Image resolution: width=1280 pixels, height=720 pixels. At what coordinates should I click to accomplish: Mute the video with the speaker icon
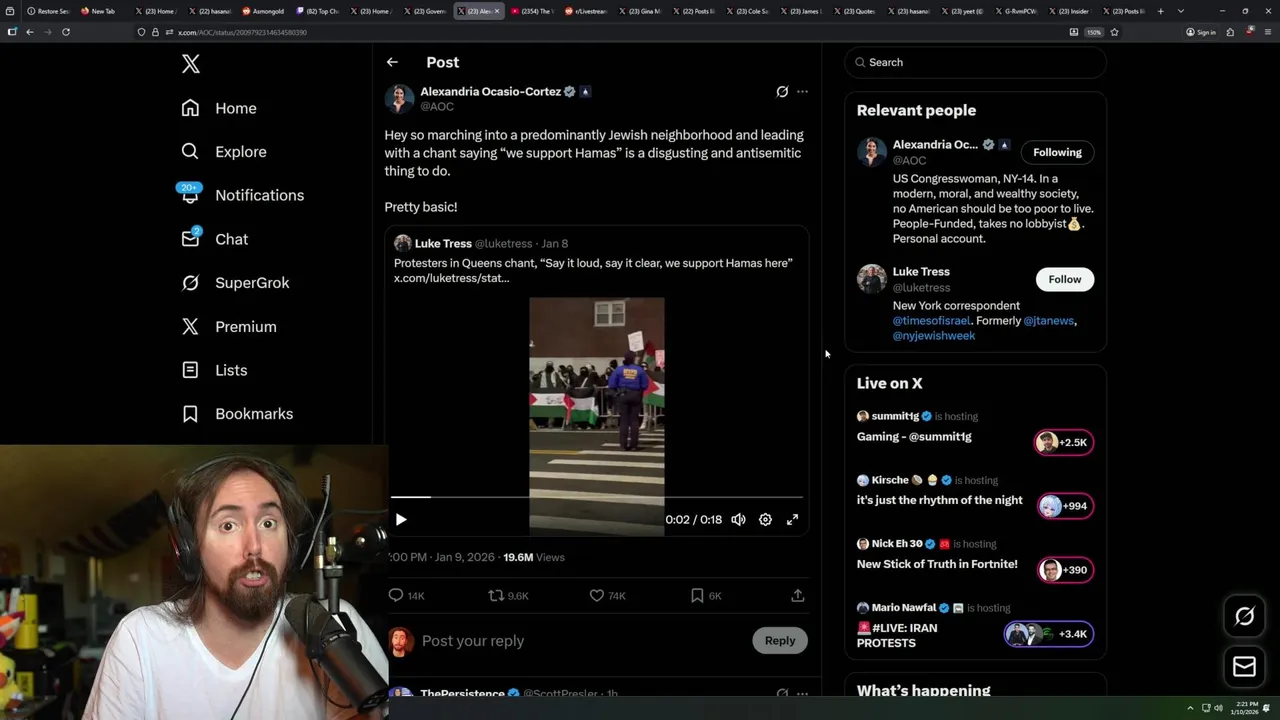click(x=738, y=520)
